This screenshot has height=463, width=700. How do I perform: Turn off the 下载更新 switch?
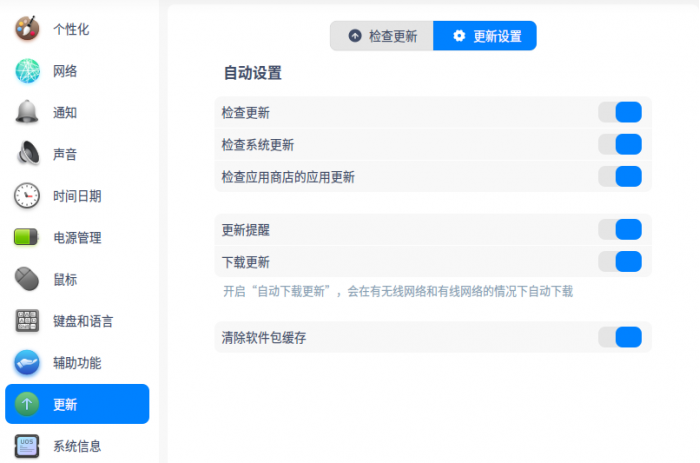[x=620, y=262]
